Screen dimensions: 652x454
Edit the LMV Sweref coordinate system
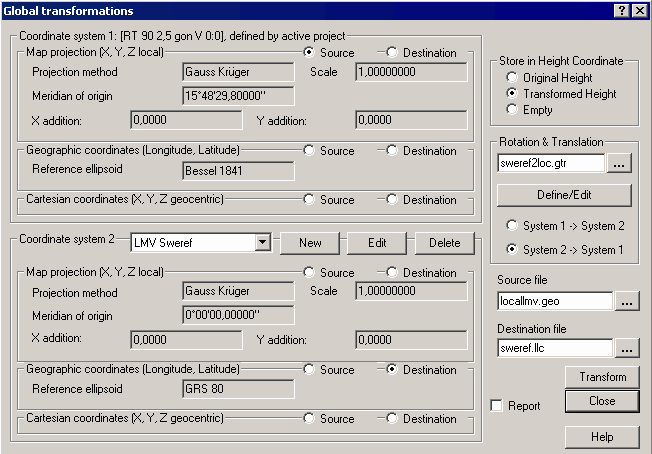[x=377, y=243]
